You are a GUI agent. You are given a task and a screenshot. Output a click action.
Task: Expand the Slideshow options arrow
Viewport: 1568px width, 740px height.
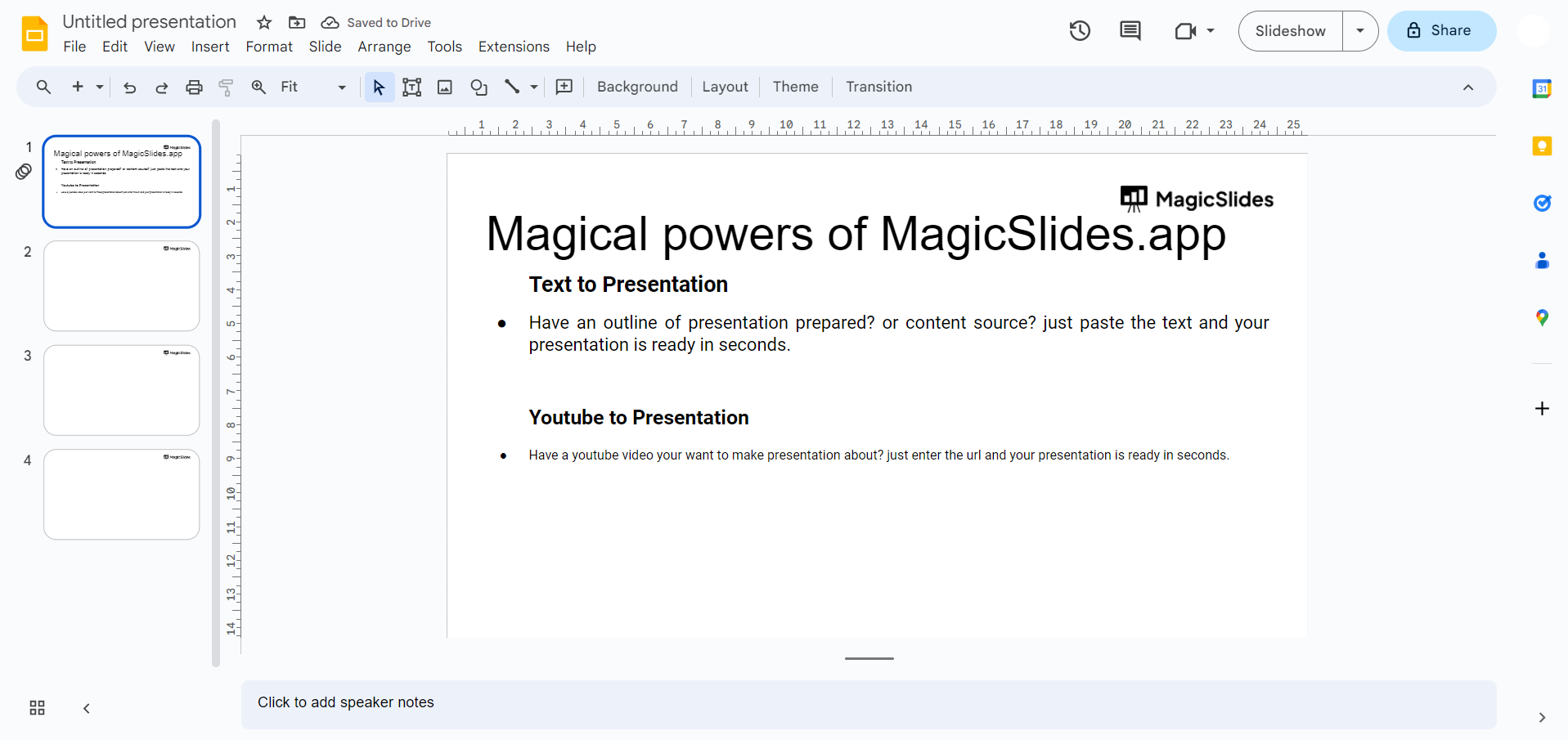tap(1360, 31)
